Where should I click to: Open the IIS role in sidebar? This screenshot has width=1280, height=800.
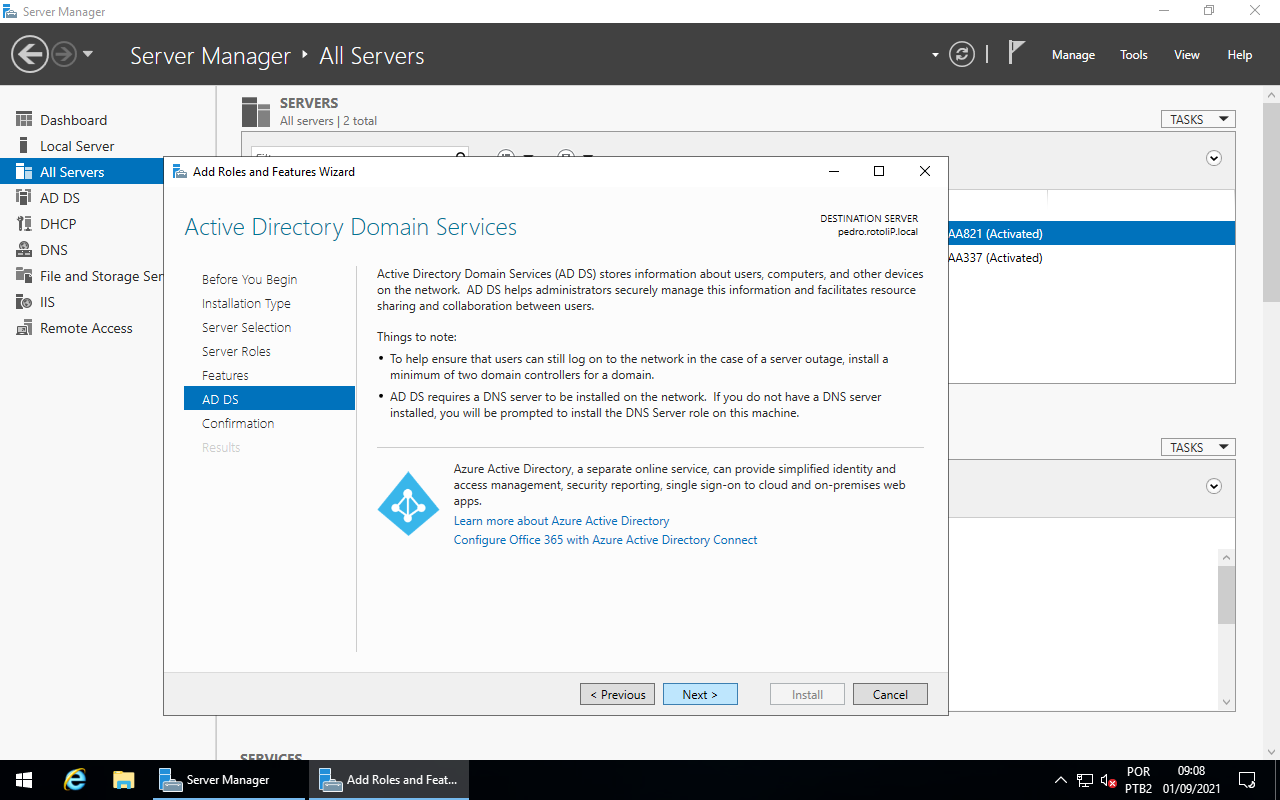click(47, 302)
